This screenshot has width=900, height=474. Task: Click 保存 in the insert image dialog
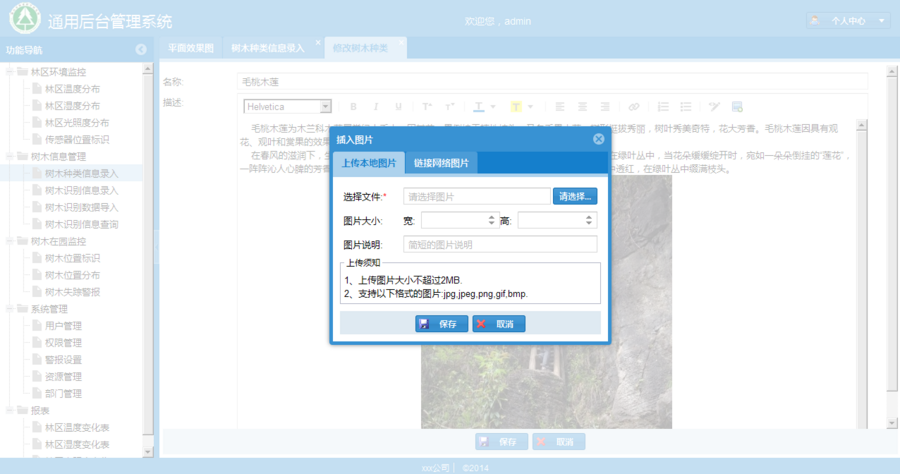pos(441,324)
